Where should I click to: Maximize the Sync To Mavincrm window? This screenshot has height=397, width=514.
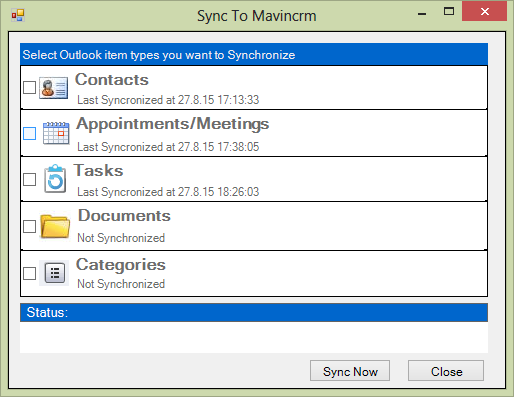click(449, 12)
